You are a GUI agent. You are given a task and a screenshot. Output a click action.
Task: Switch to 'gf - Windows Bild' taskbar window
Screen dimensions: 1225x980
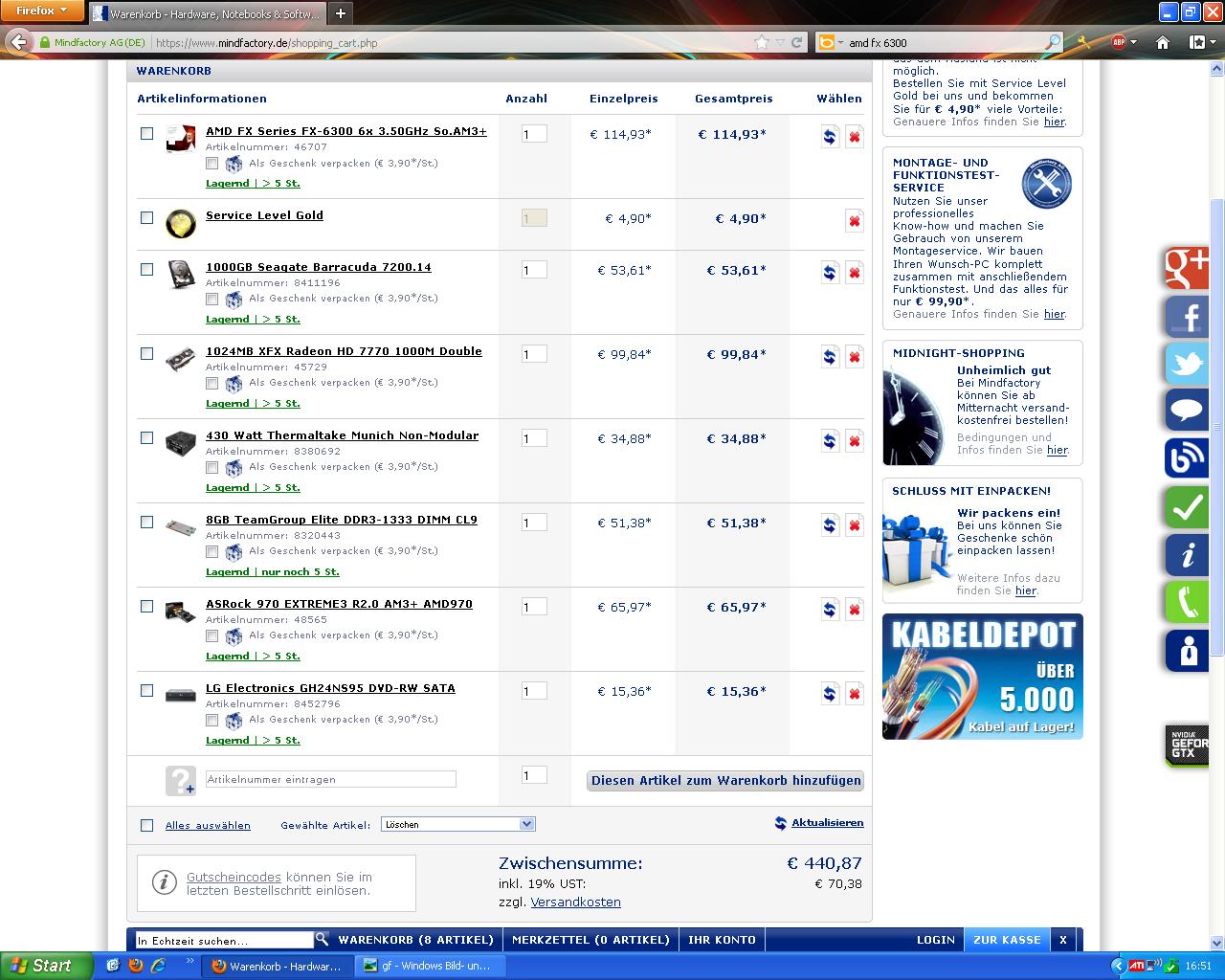click(x=428, y=966)
